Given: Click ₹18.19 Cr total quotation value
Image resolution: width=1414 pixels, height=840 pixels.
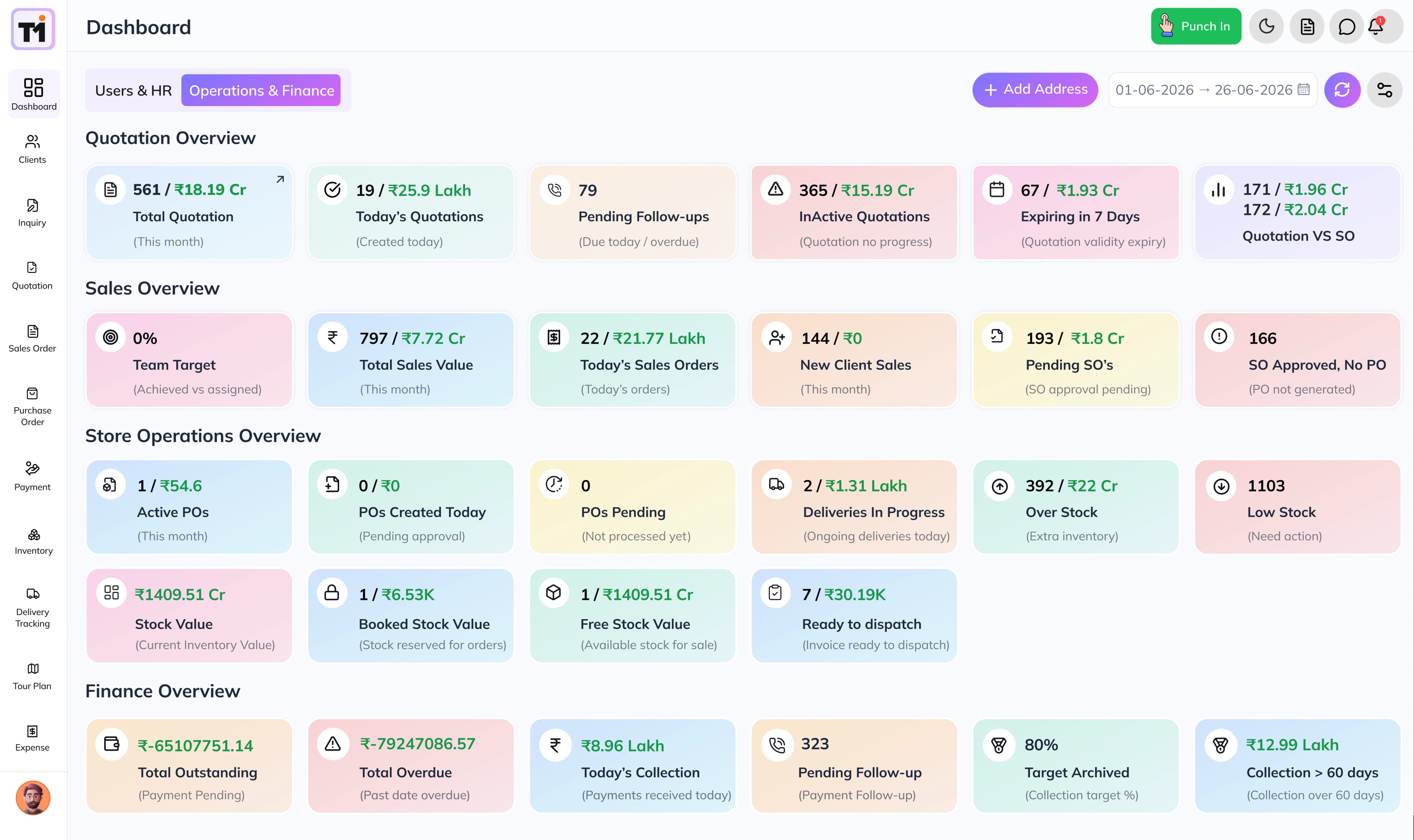Looking at the screenshot, I should pyautogui.click(x=210, y=190).
